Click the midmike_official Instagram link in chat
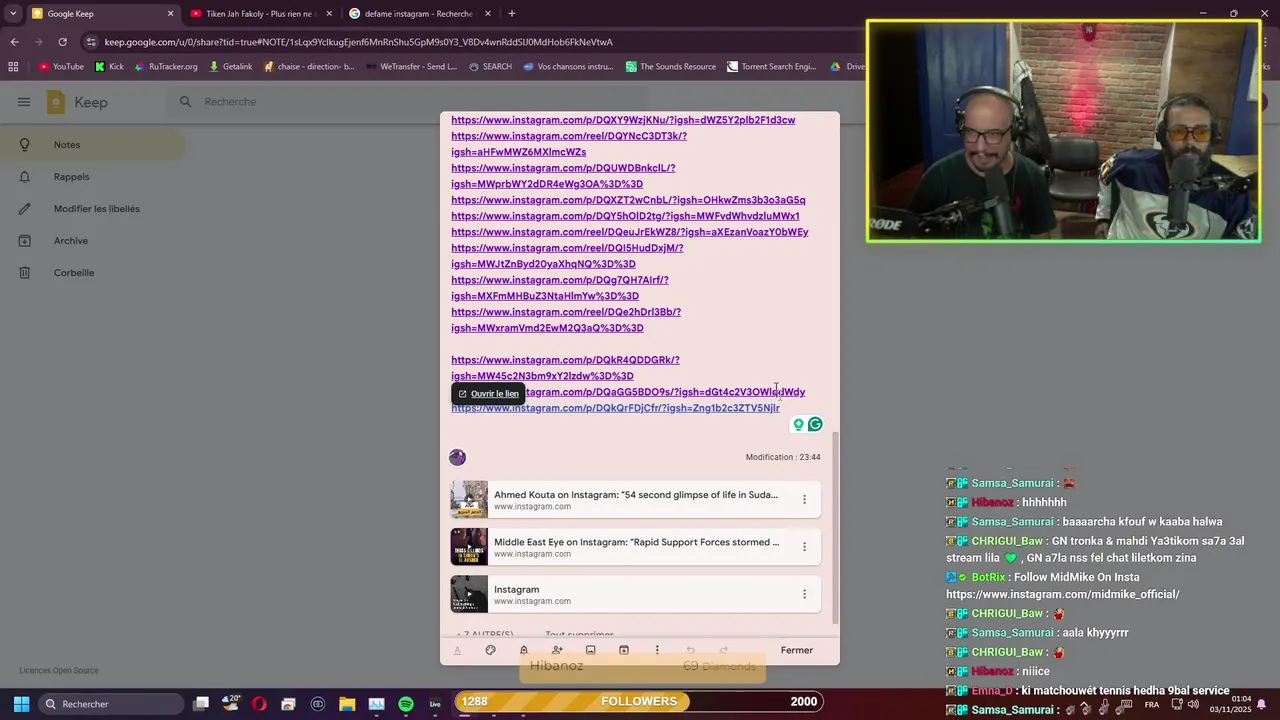1280x720 pixels. 1063,595
